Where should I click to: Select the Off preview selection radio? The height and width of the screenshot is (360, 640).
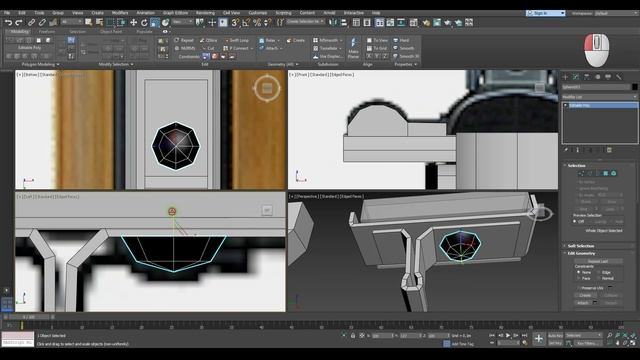575,221
